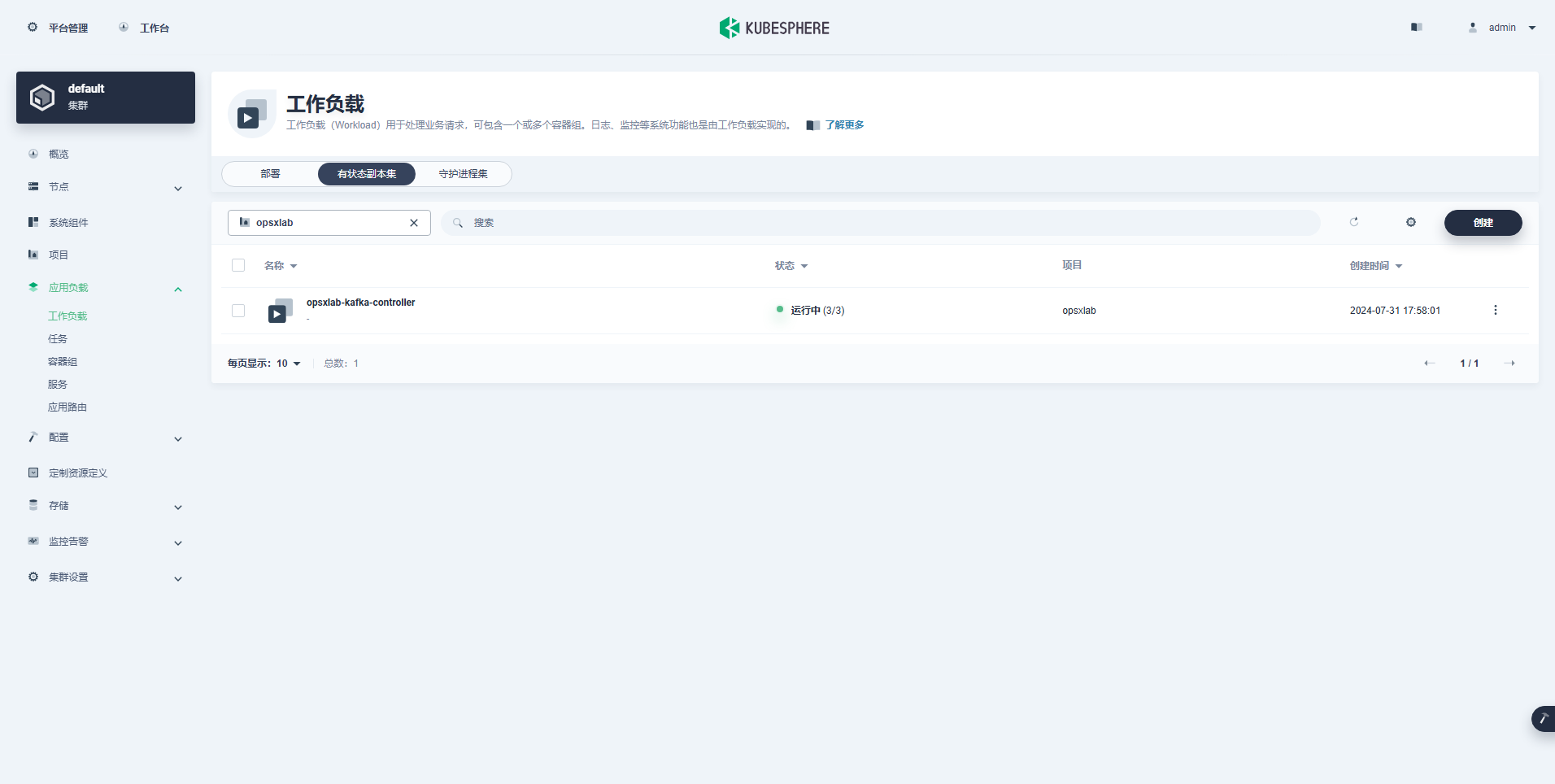Select 服务 services in the sidebar
The image size is (1555, 784).
point(58,385)
